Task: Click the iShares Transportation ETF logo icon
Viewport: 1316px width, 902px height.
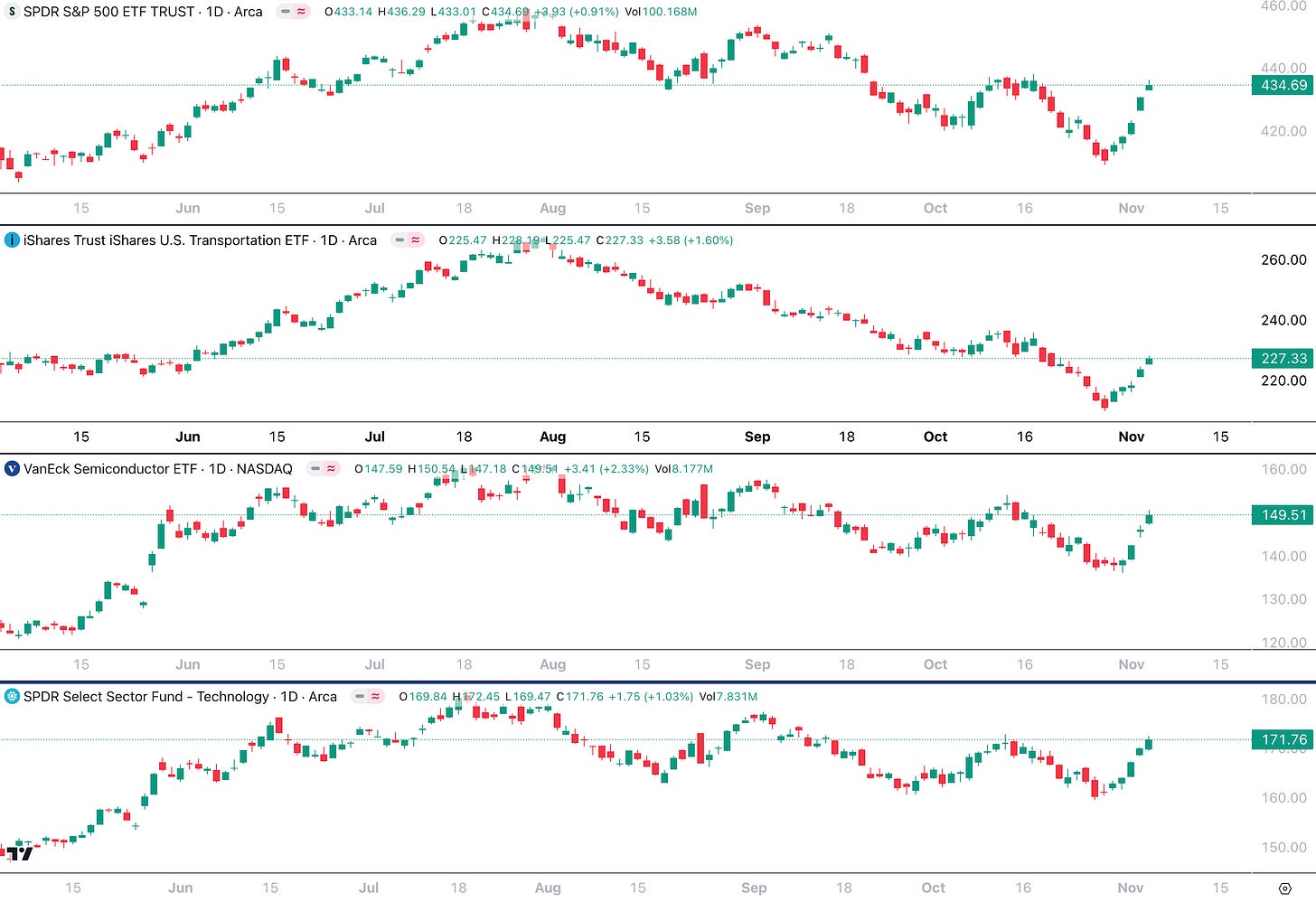Action: (12, 240)
